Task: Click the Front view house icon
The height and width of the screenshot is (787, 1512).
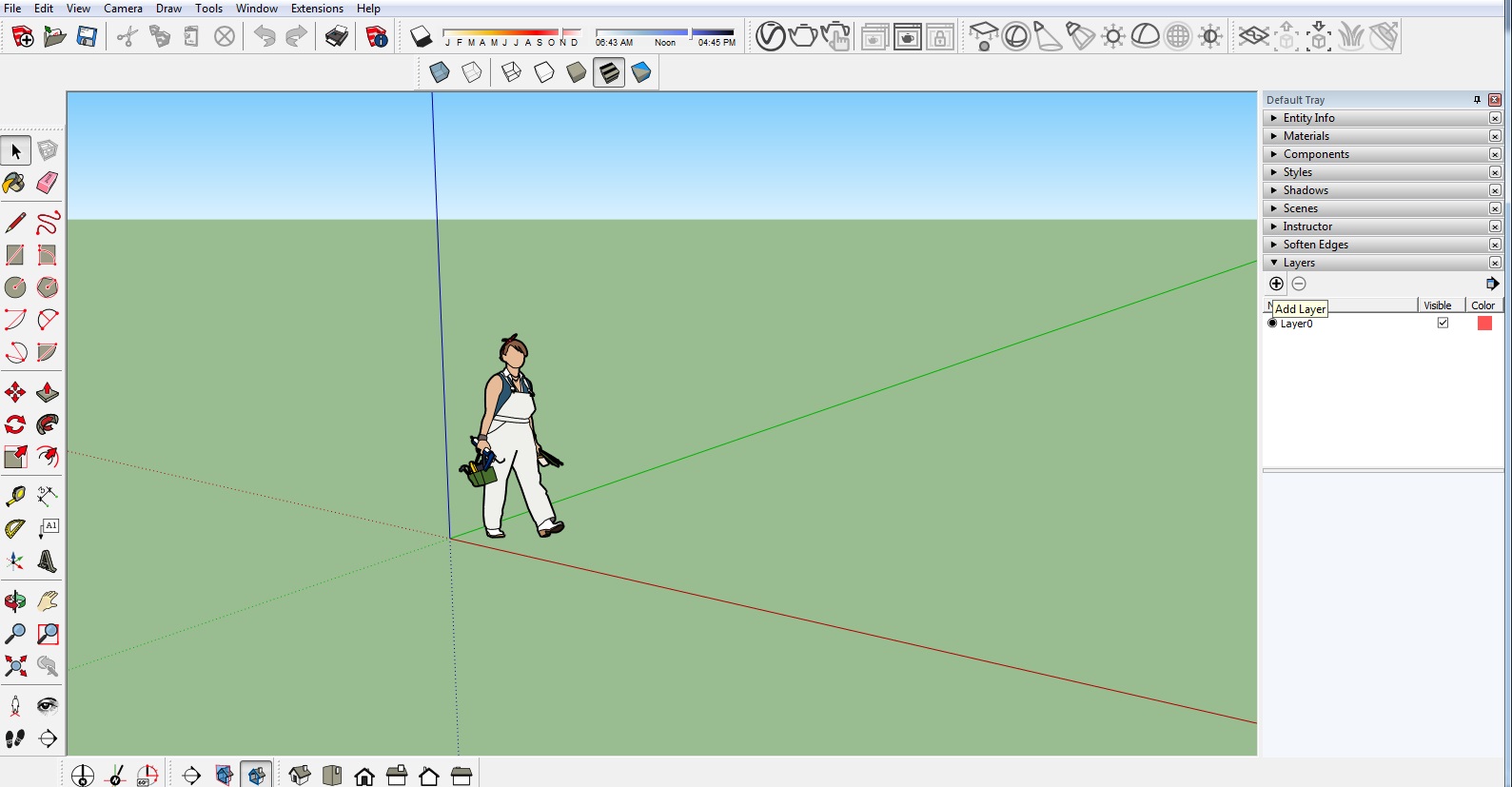Action: click(364, 777)
